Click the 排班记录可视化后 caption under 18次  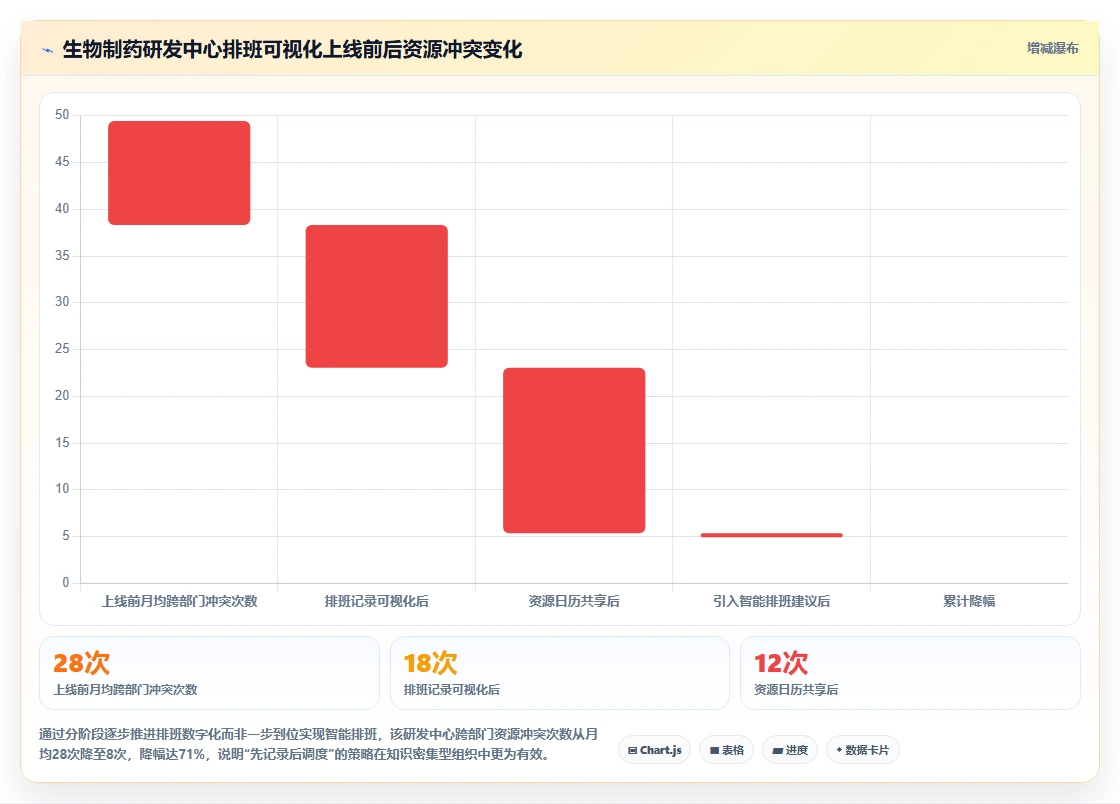(452, 690)
